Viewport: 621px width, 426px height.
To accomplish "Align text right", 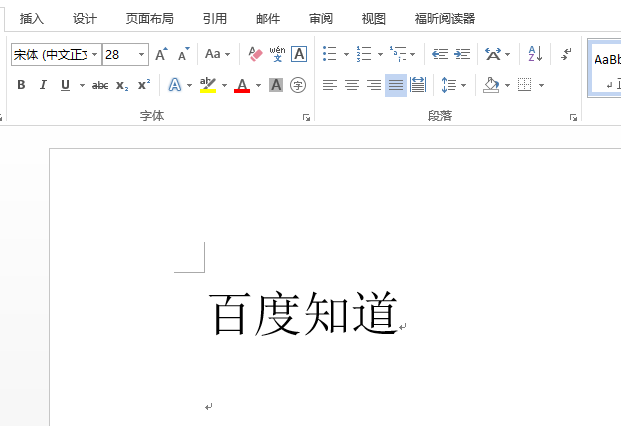I will coord(374,85).
